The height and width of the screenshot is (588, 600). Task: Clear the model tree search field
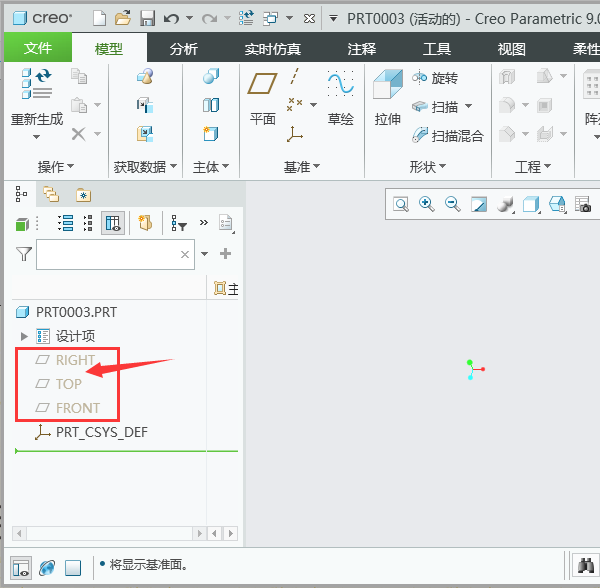click(x=185, y=254)
